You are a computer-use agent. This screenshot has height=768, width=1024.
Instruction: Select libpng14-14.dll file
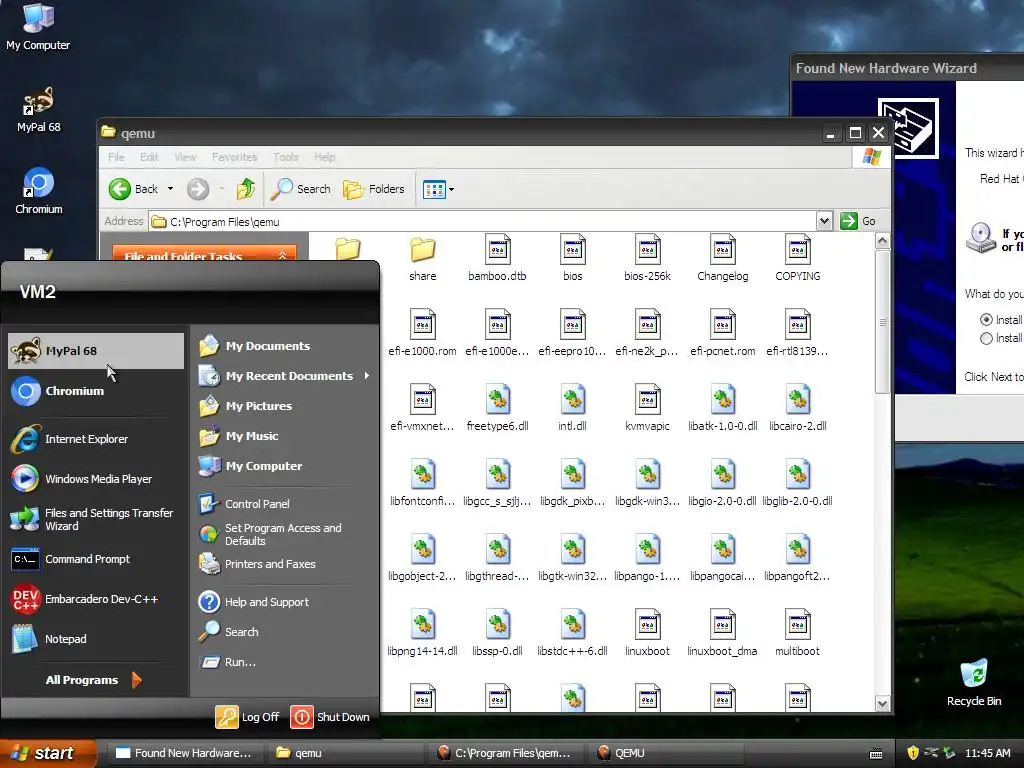coord(423,633)
